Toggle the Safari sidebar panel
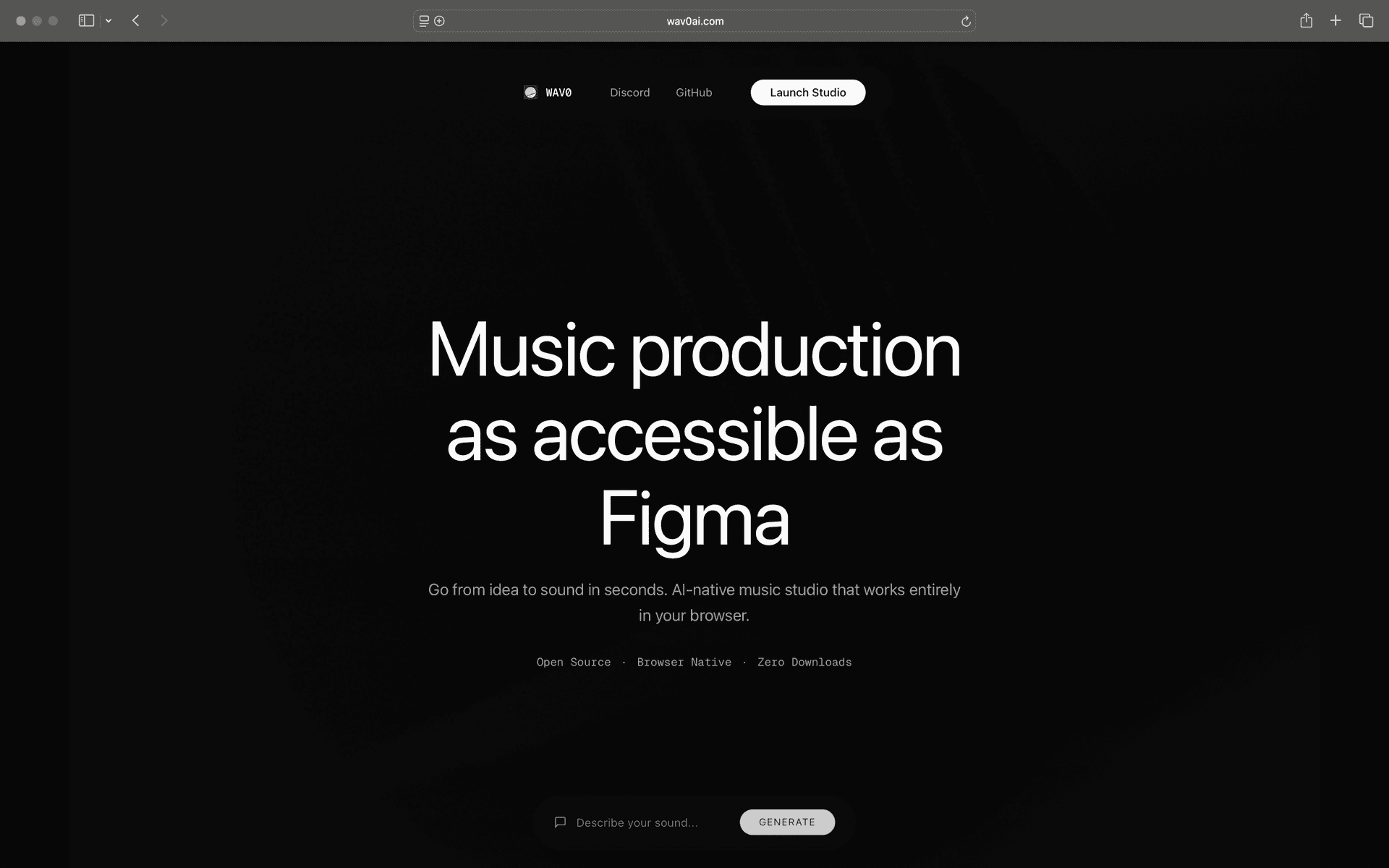 pos(86,21)
